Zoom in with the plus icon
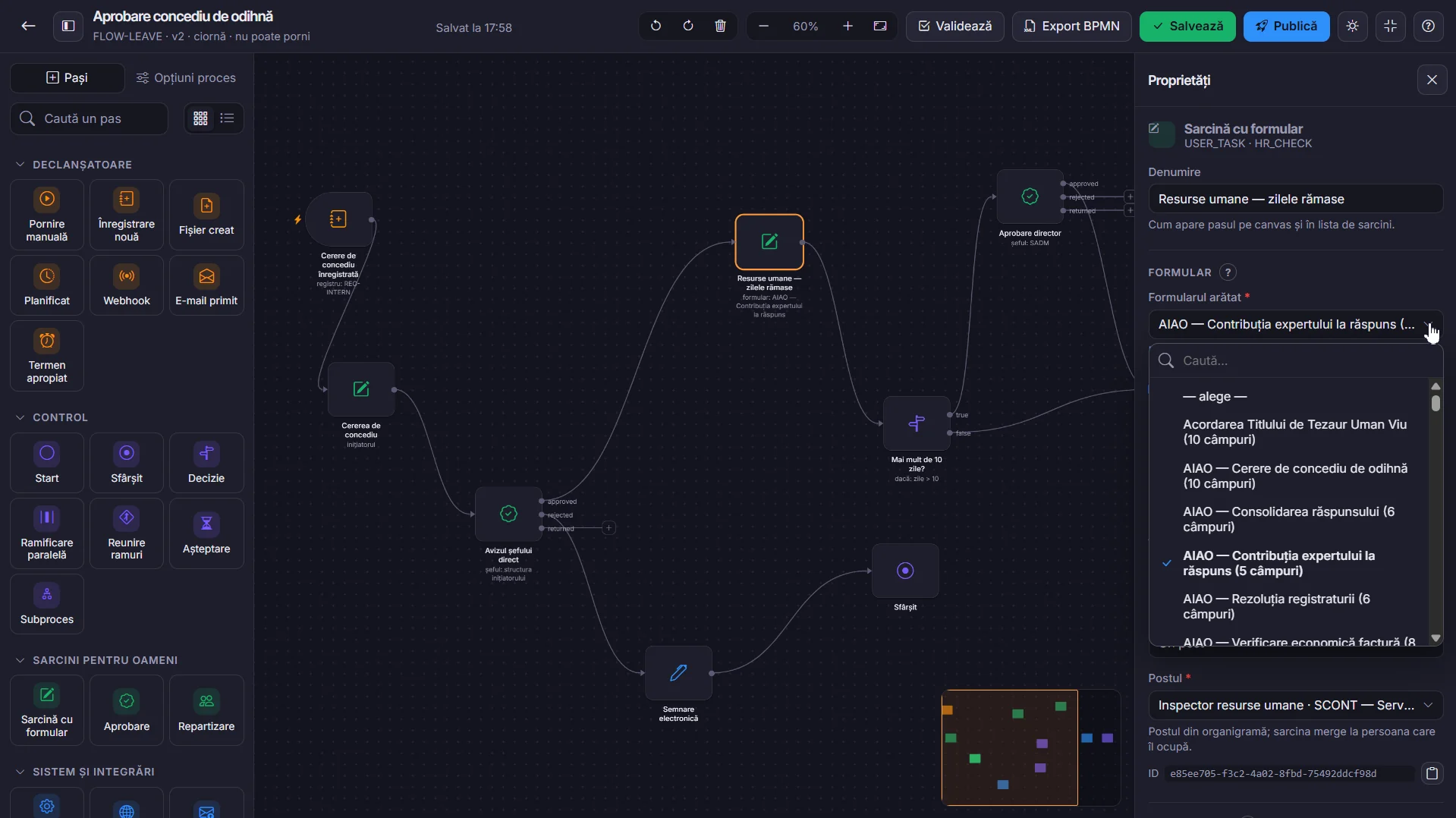Screen dimensions: 1456x818 (847, 26)
